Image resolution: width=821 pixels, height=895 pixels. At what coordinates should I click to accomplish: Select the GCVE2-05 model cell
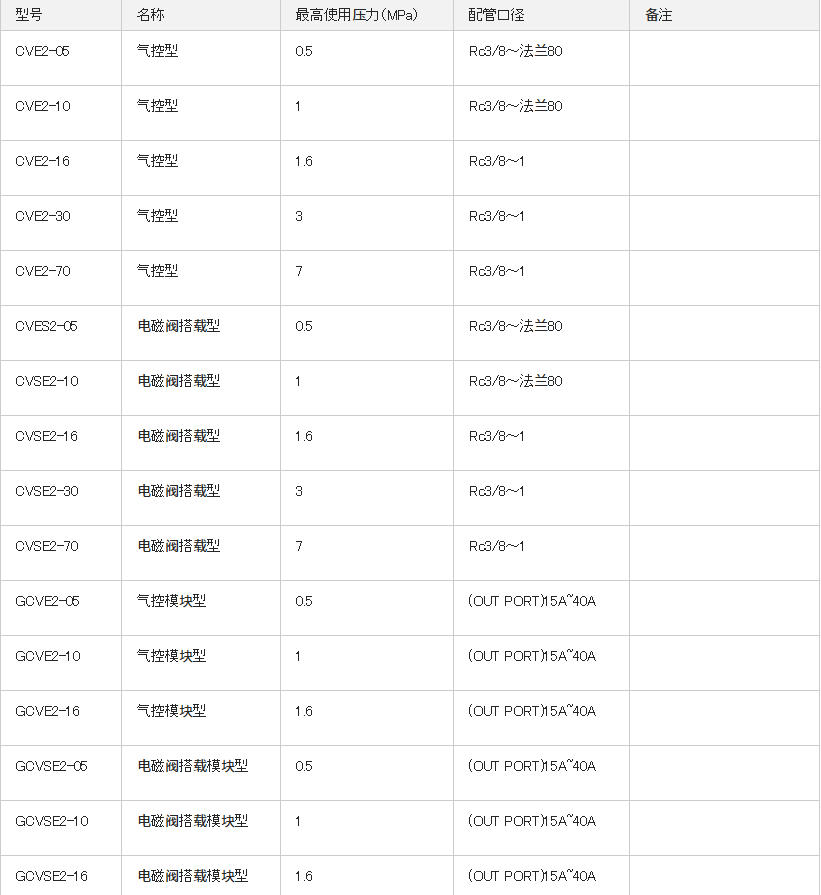[47, 601]
